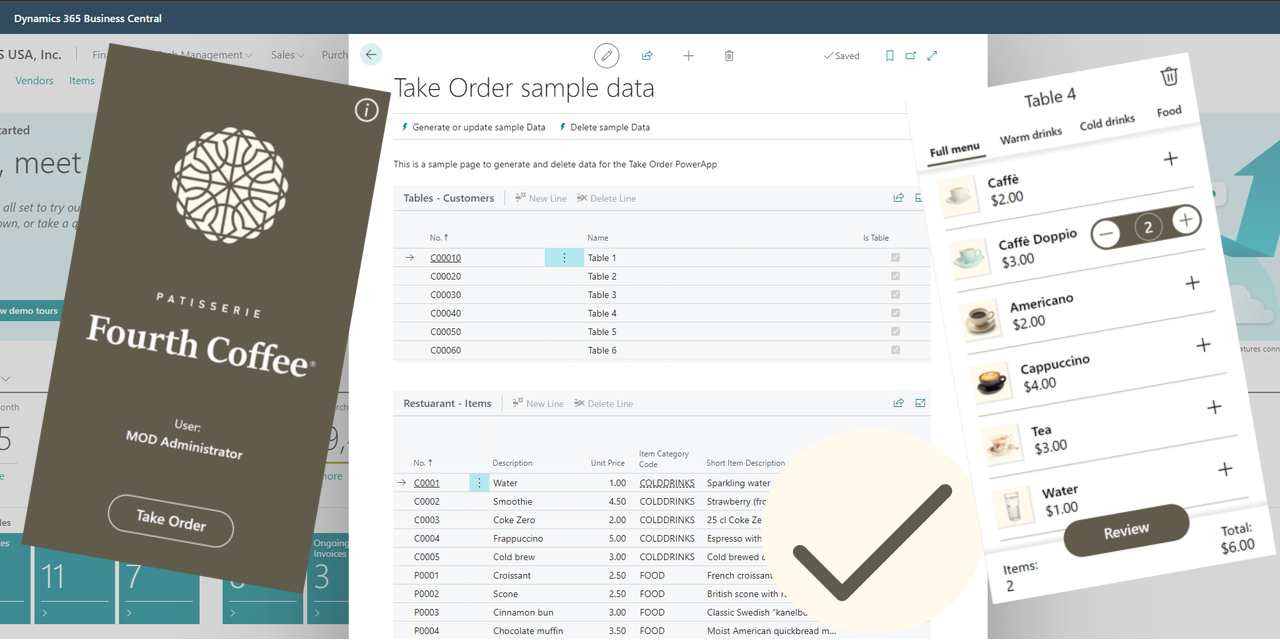The height and width of the screenshot is (640, 1280).
Task: Click the trash delete icon in the page header
Action: point(729,56)
